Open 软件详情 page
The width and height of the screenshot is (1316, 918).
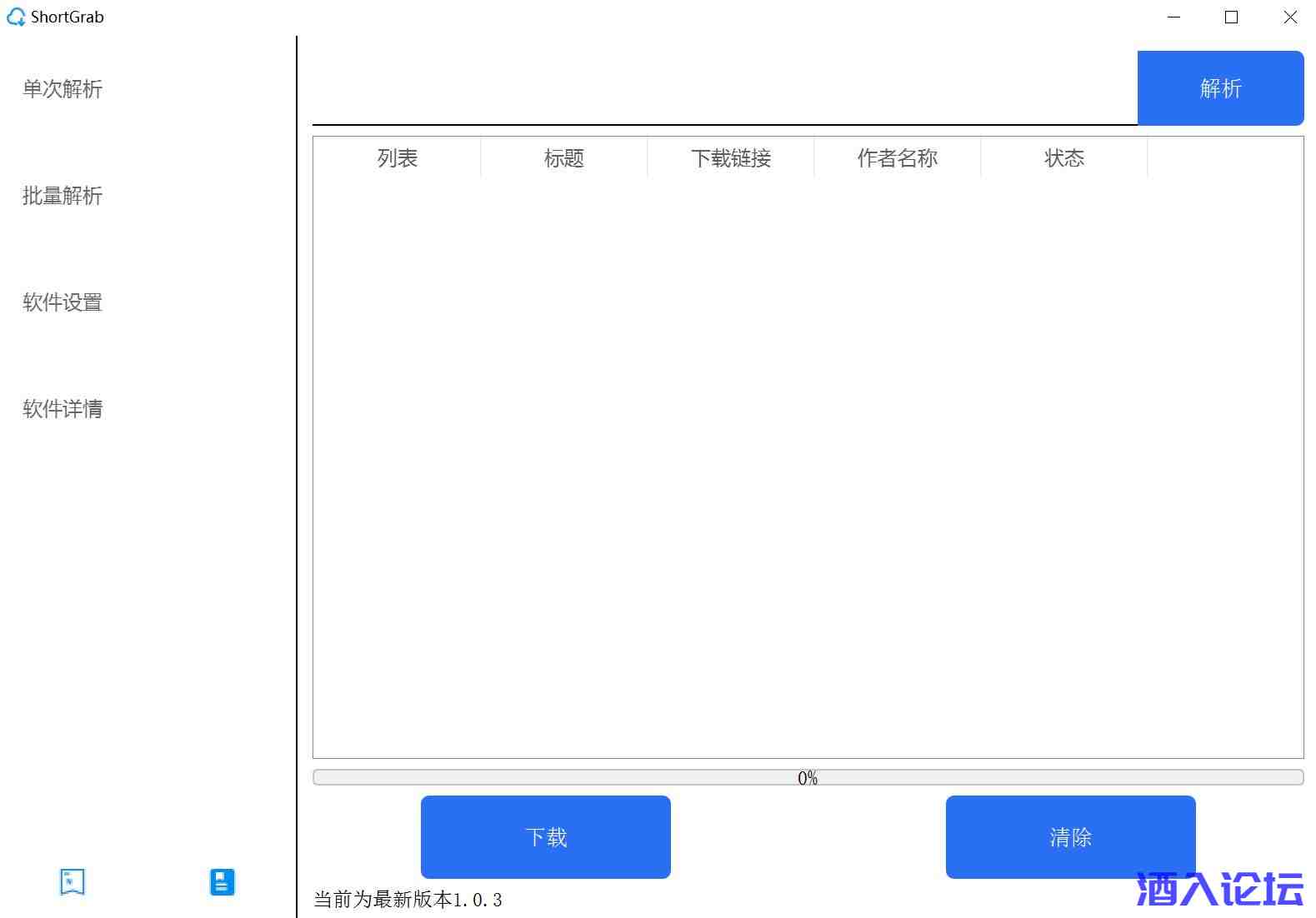tap(63, 409)
